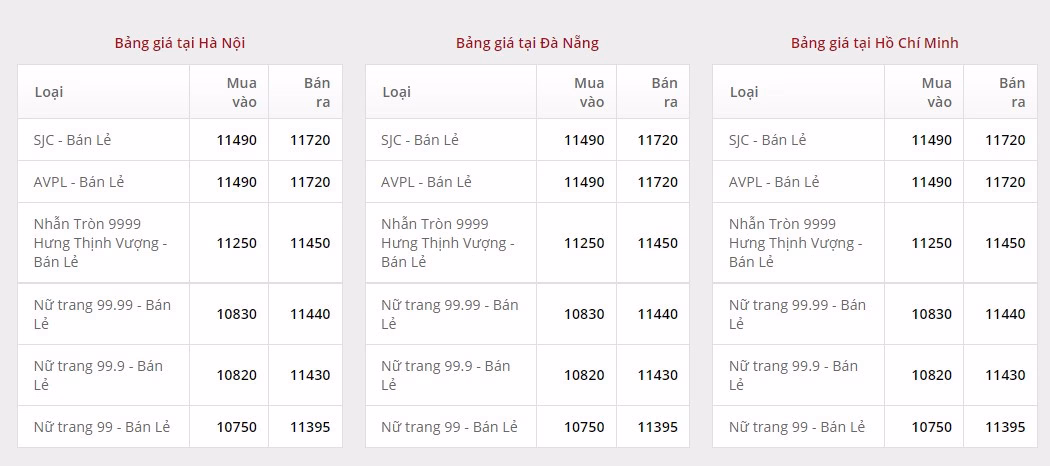Click the Bảng giá tại Đà Nẵng heading
The image size is (1050, 466).
click(527, 43)
